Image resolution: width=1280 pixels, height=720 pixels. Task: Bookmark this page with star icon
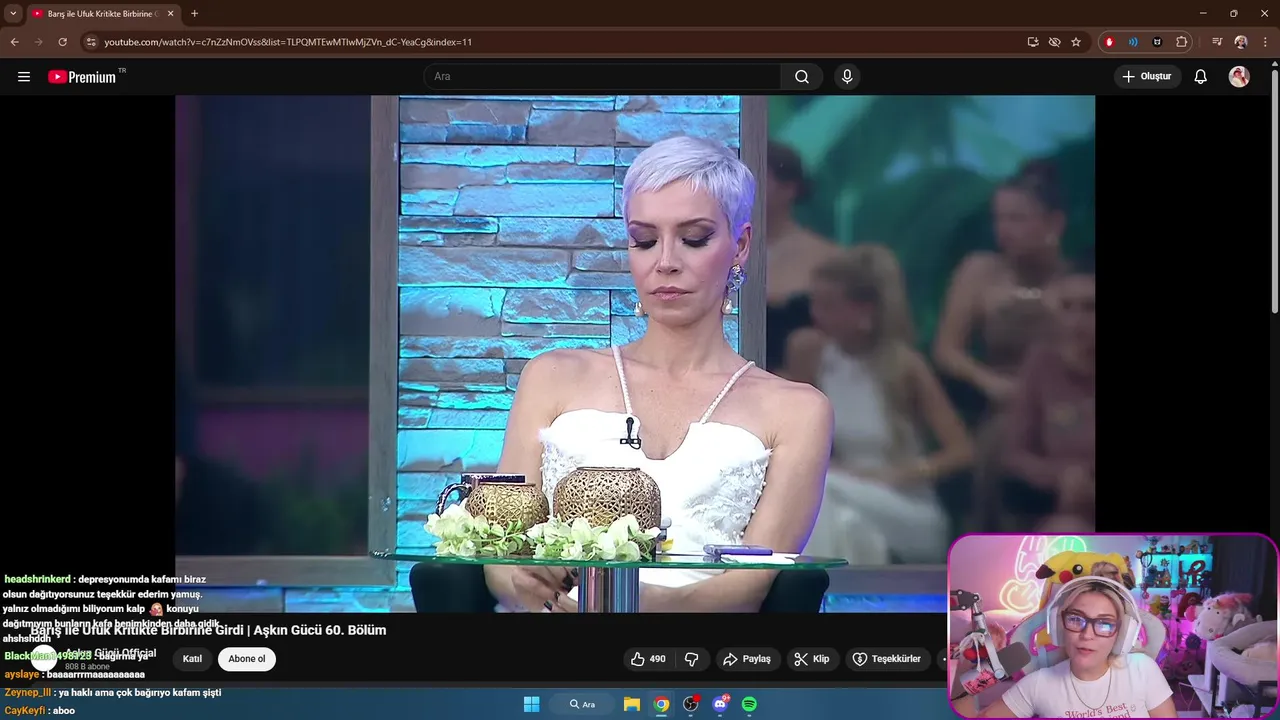[x=1076, y=42]
